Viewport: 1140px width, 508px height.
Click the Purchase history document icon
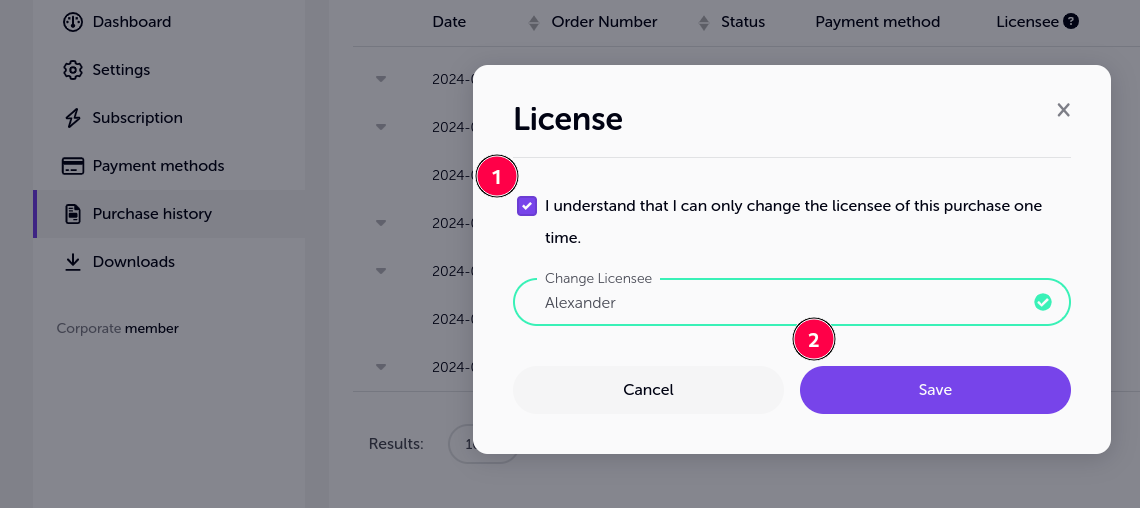click(x=73, y=214)
